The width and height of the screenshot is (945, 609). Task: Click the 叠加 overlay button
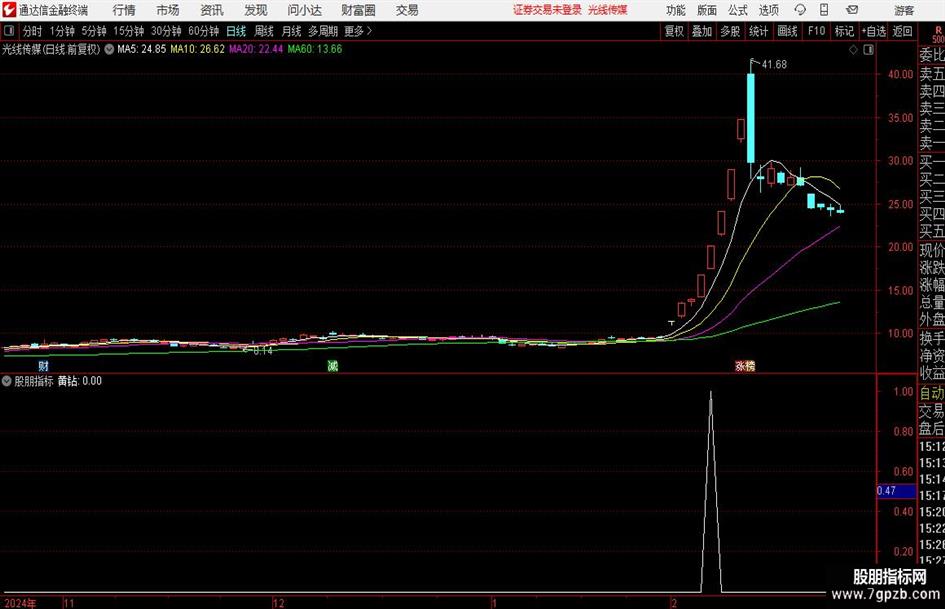[702, 31]
